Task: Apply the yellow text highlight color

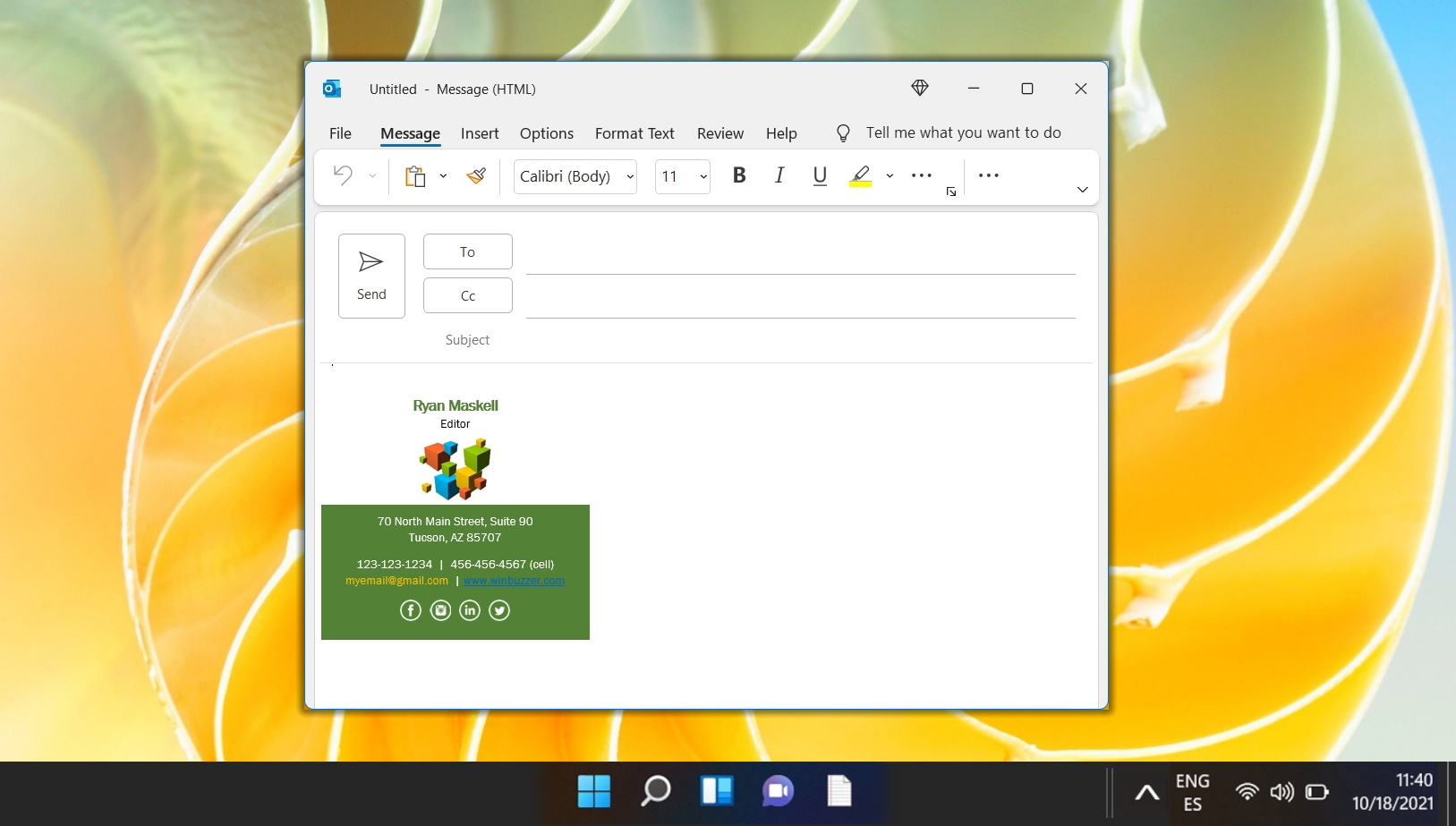Action: click(x=860, y=175)
